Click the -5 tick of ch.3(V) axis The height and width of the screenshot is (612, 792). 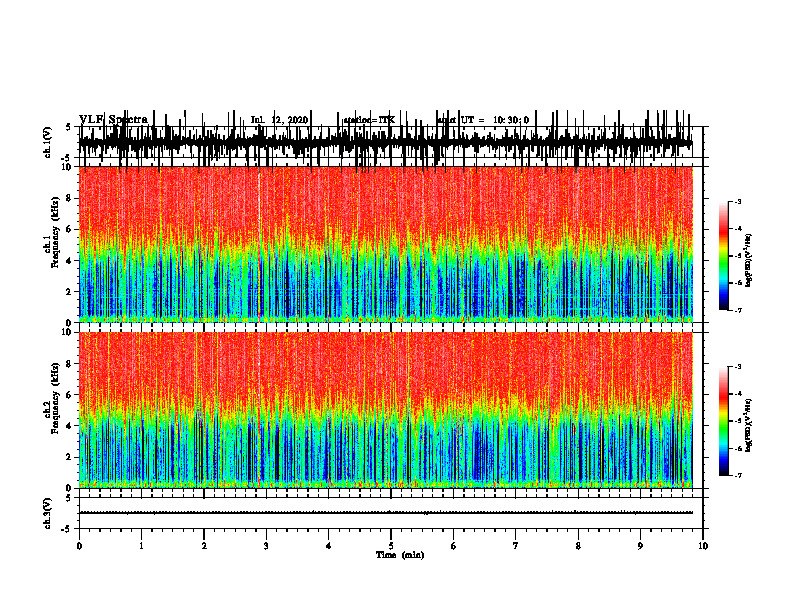(68, 529)
